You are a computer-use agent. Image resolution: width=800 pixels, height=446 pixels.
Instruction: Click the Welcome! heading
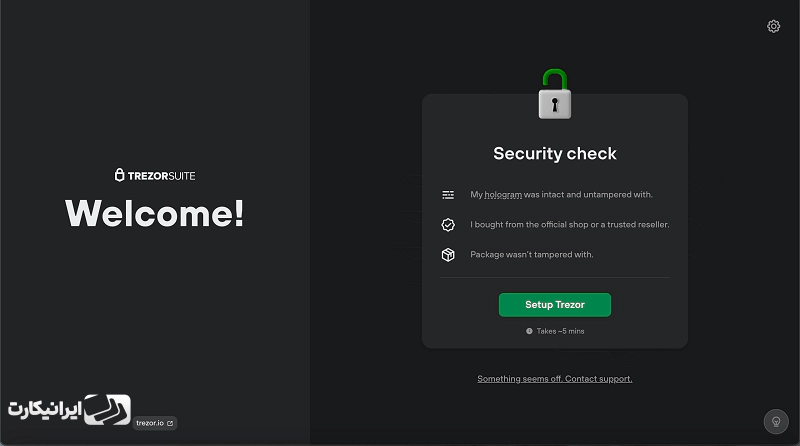coord(155,213)
